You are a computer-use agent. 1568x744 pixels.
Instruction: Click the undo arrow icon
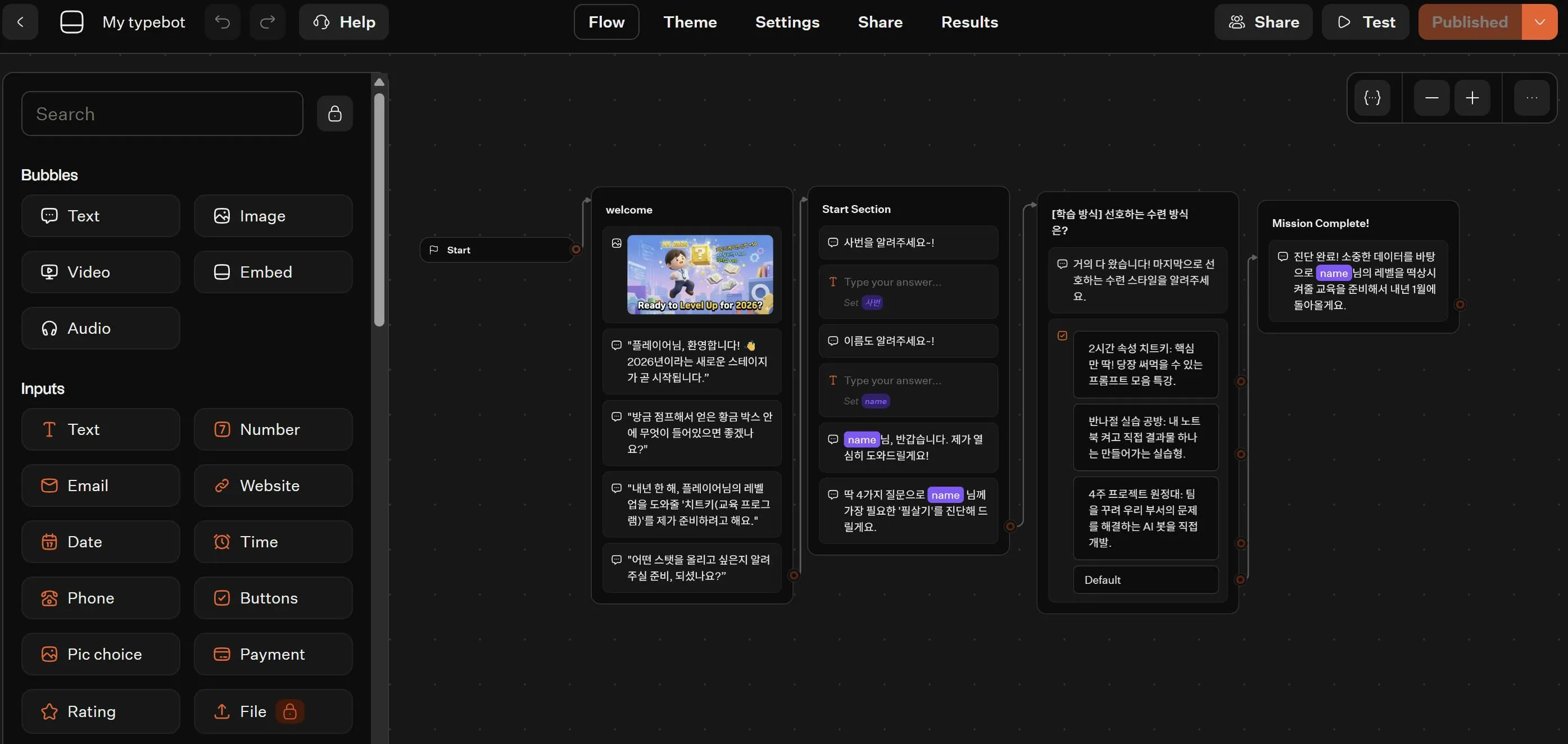coord(222,22)
